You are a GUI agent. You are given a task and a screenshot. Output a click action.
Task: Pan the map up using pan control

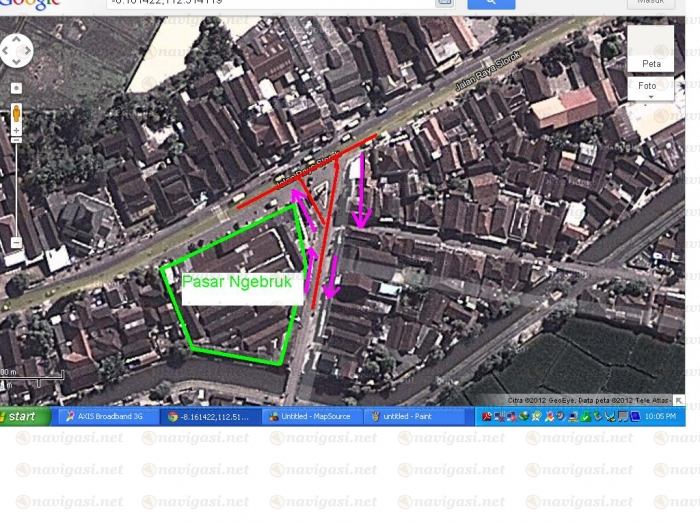point(17,39)
